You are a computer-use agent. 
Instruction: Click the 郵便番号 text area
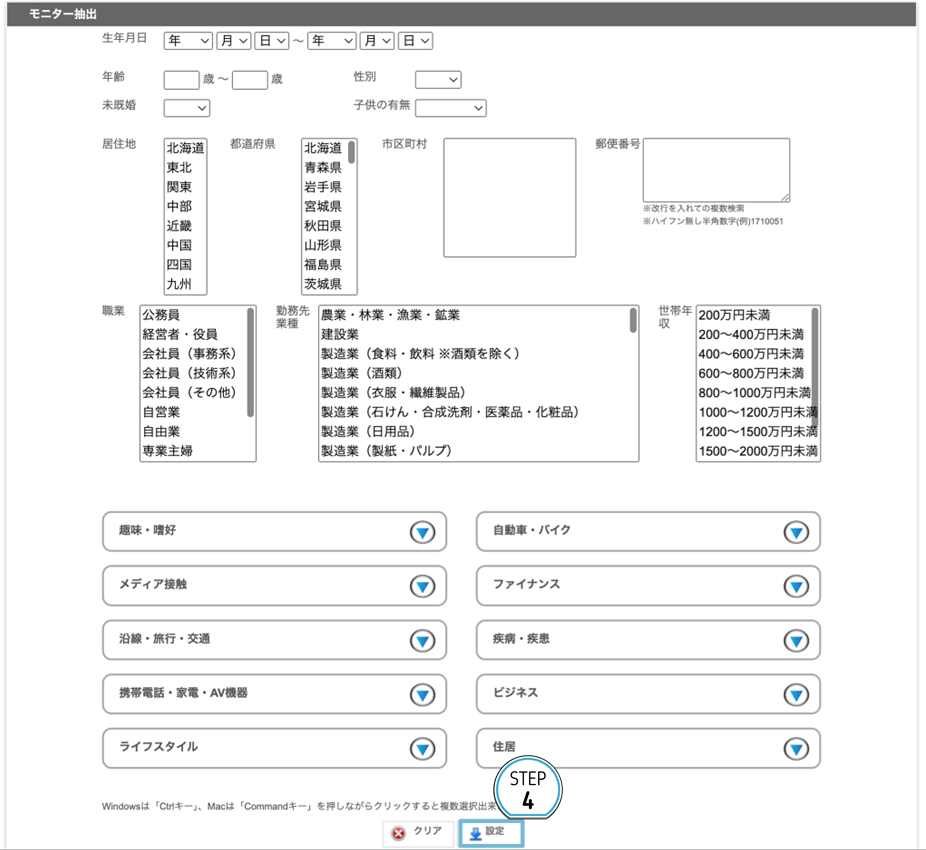point(715,169)
